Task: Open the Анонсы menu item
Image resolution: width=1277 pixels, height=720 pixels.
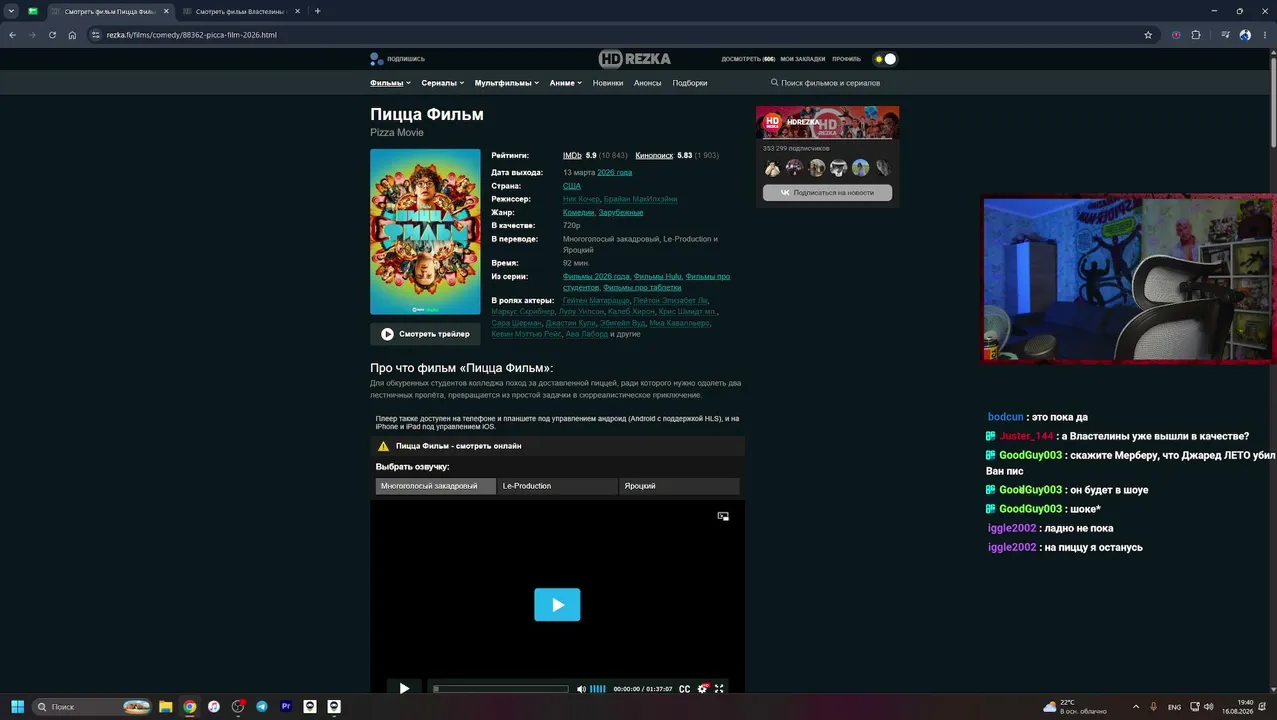Action: (x=648, y=83)
